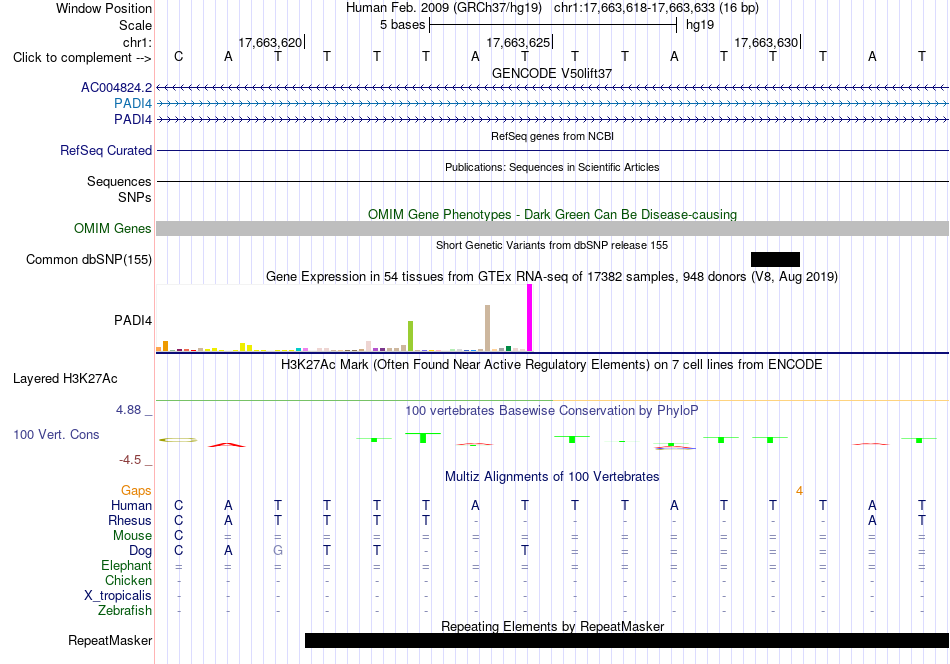
Task: Click the magenta GTEx expression bar
Action: [530, 318]
